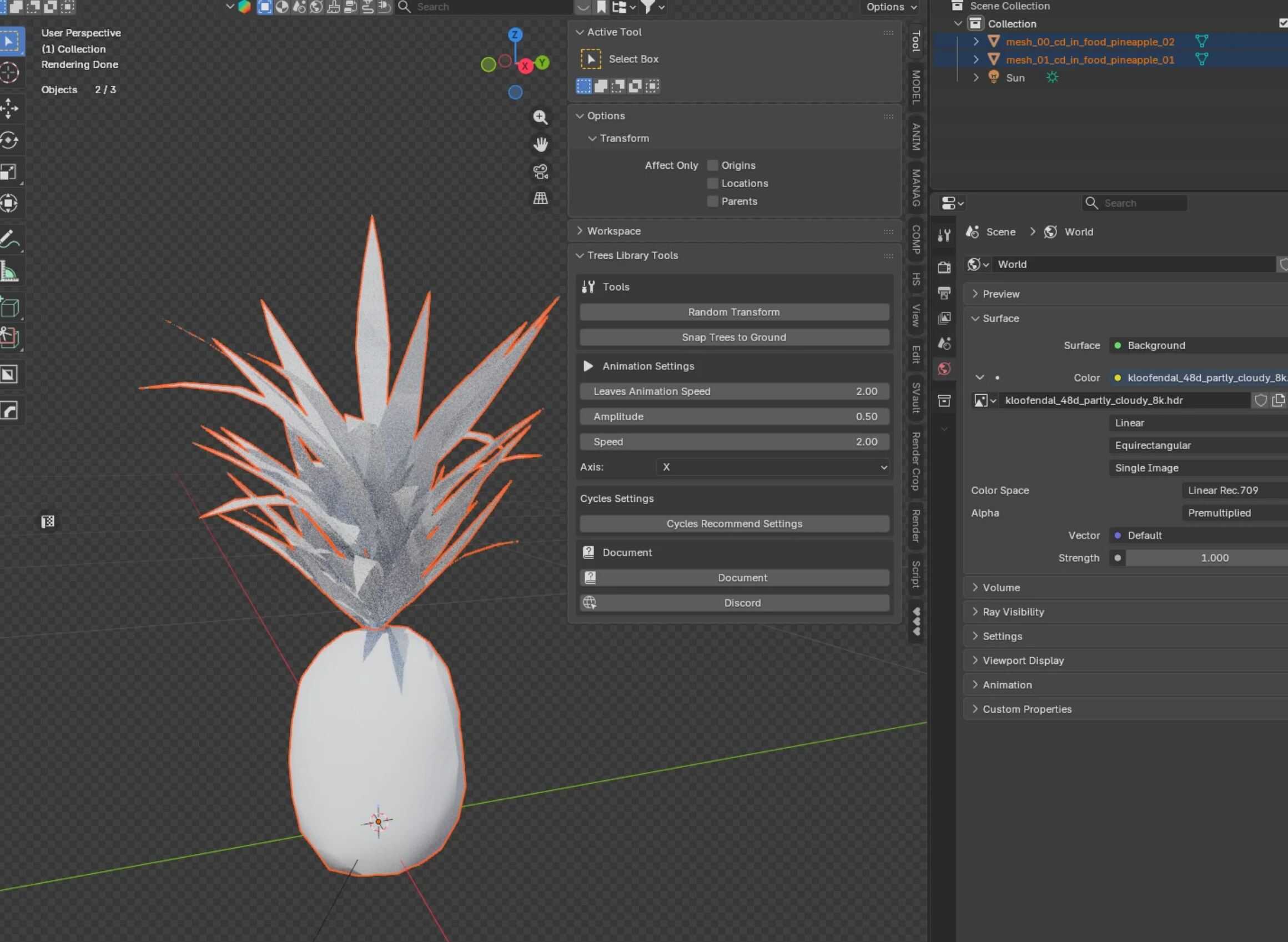Enable the Parents checkbox
Image resolution: width=1288 pixels, height=942 pixels.
coord(712,202)
